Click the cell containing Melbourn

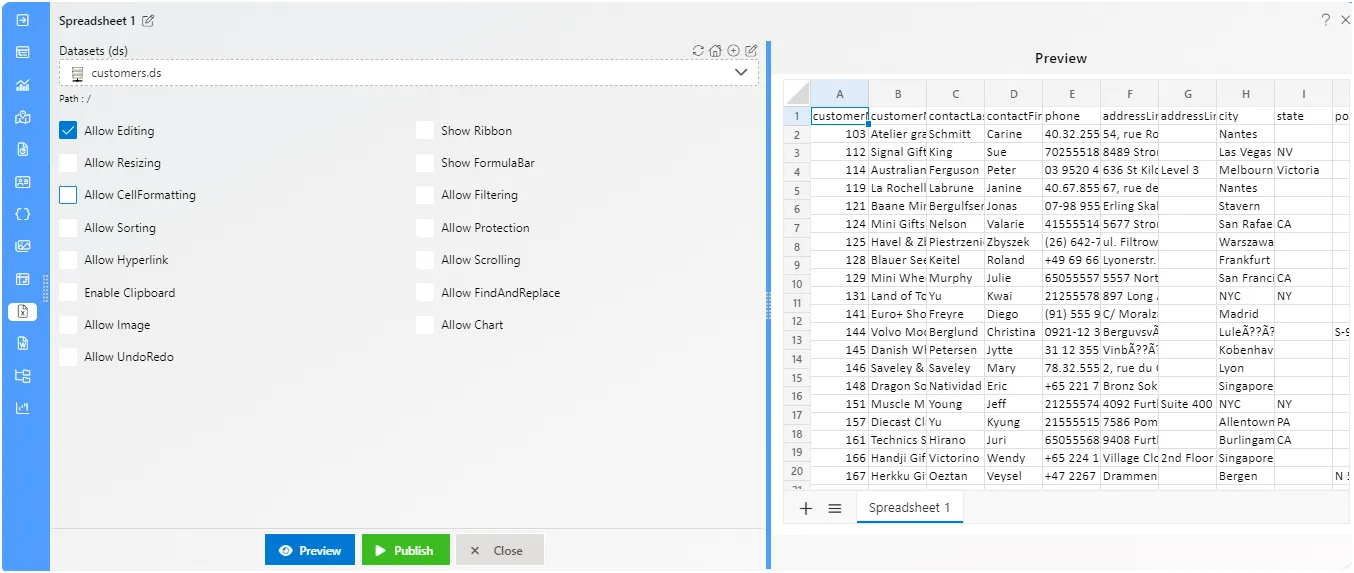pyautogui.click(x=1245, y=170)
